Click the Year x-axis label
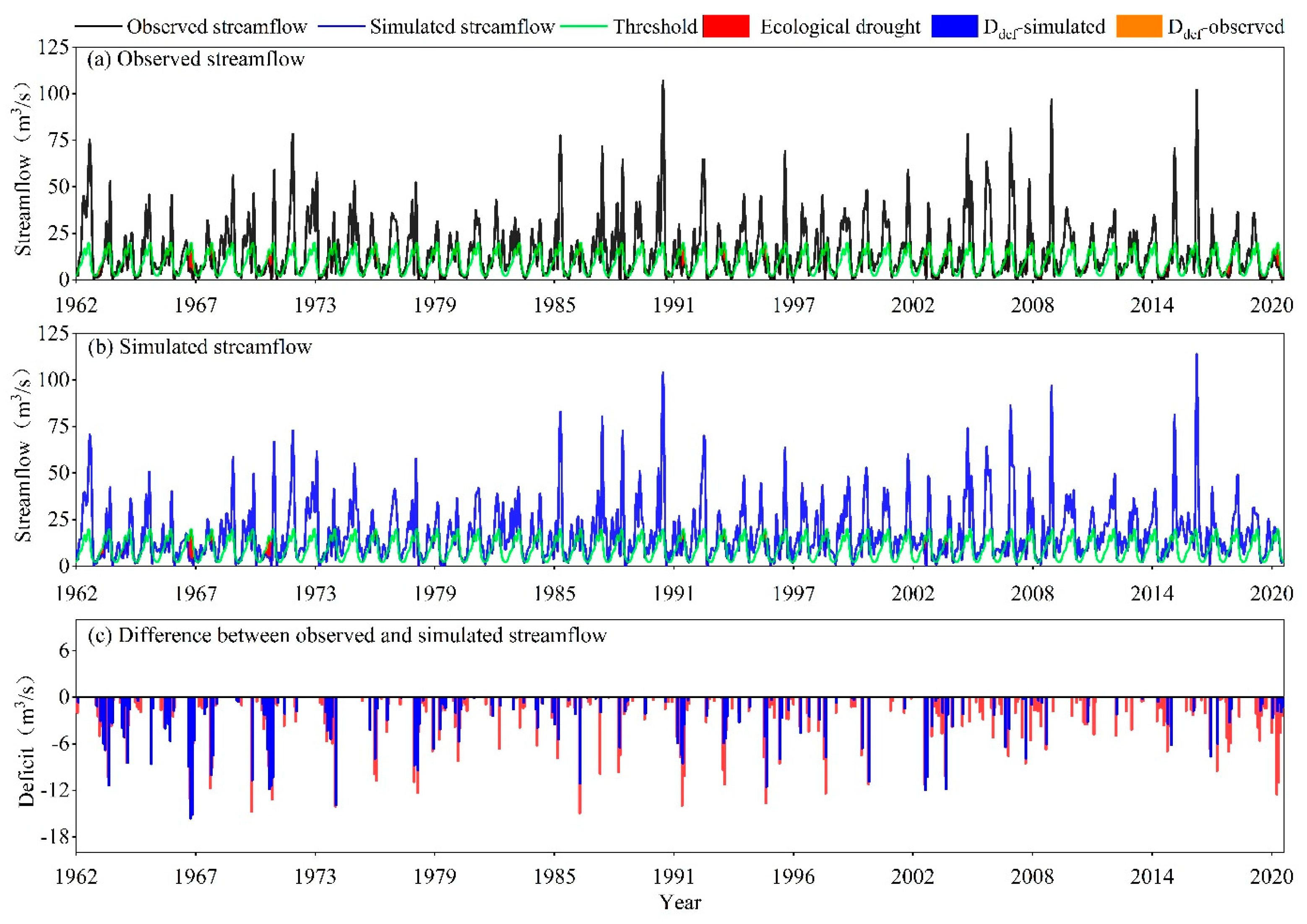 click(680, 902)
